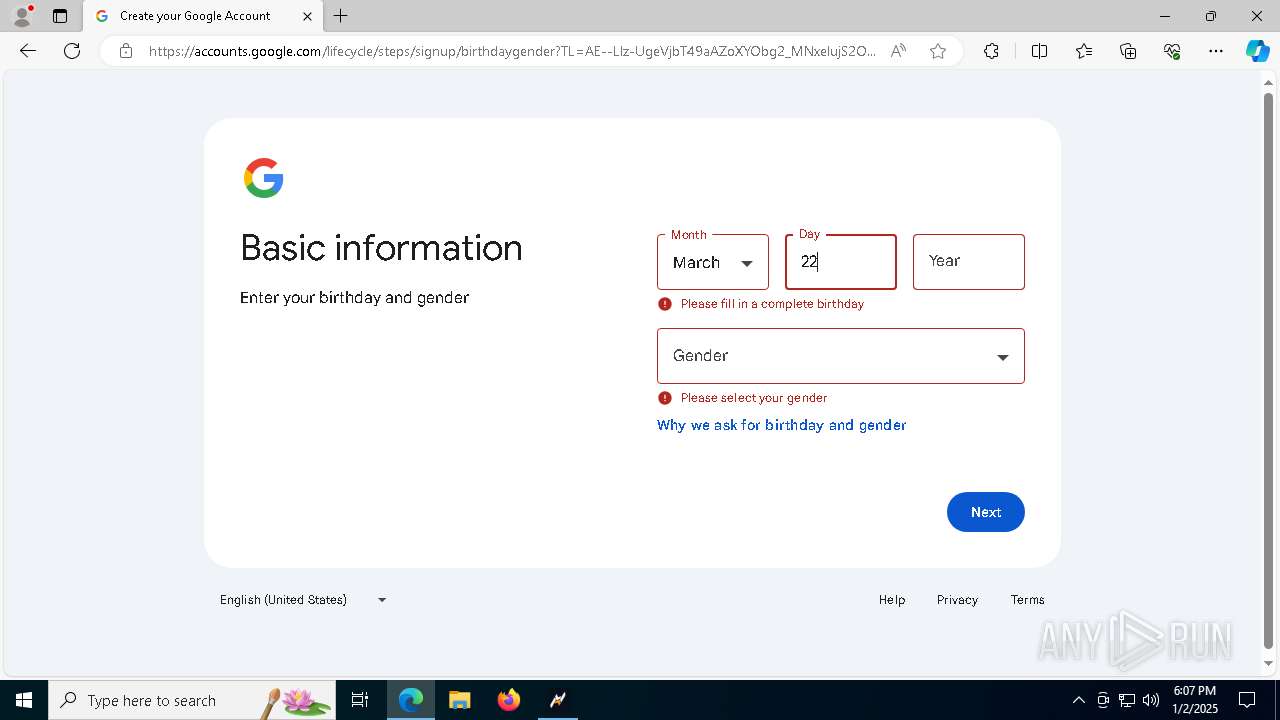The image size is (1280, 720).
Task: Open the Privacy link
Action: pyautogui.click(x=957, y=600)
